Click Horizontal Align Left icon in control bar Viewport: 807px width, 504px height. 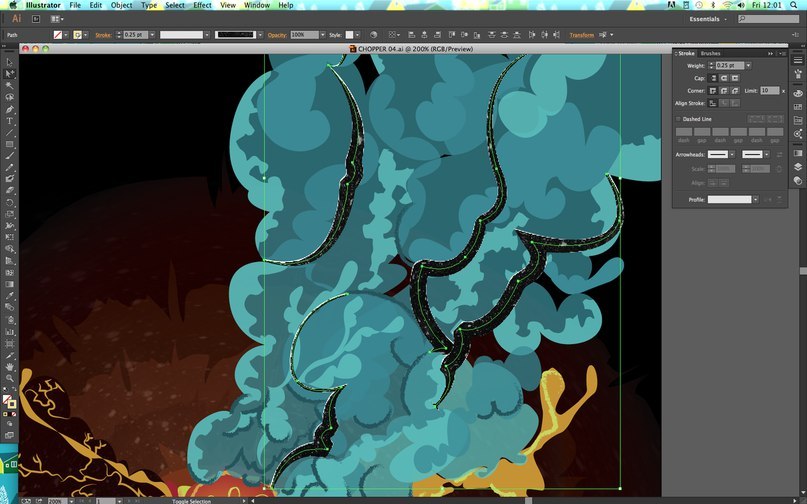(411, 34)
